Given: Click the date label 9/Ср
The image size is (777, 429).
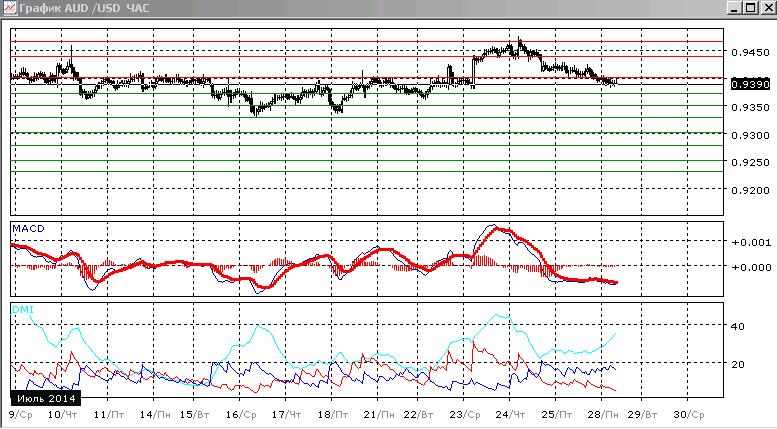Looking at the screenshot, I should tap(21, 415).
